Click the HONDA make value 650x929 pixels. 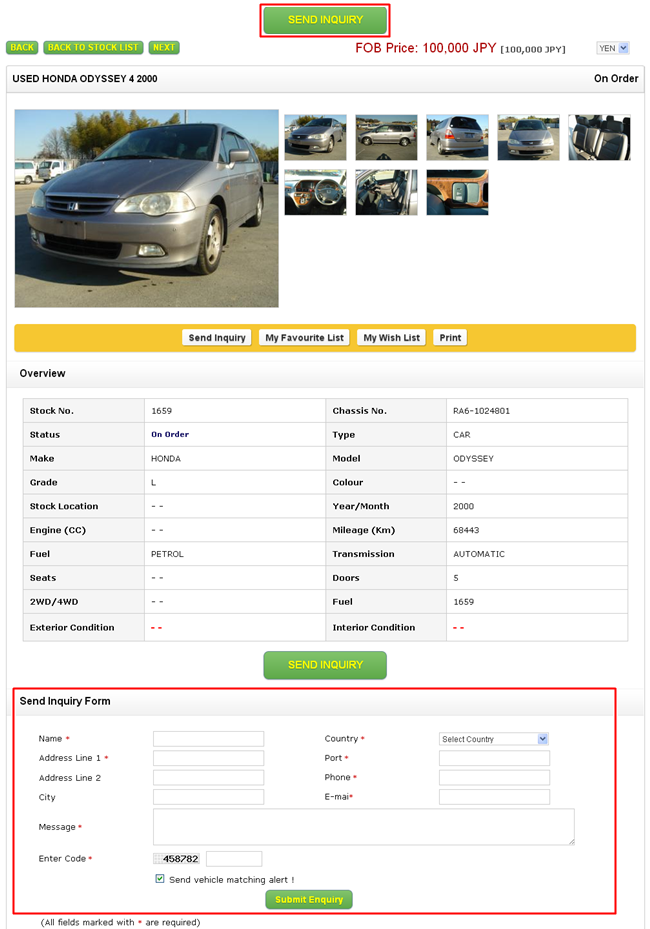coord(166,459)
